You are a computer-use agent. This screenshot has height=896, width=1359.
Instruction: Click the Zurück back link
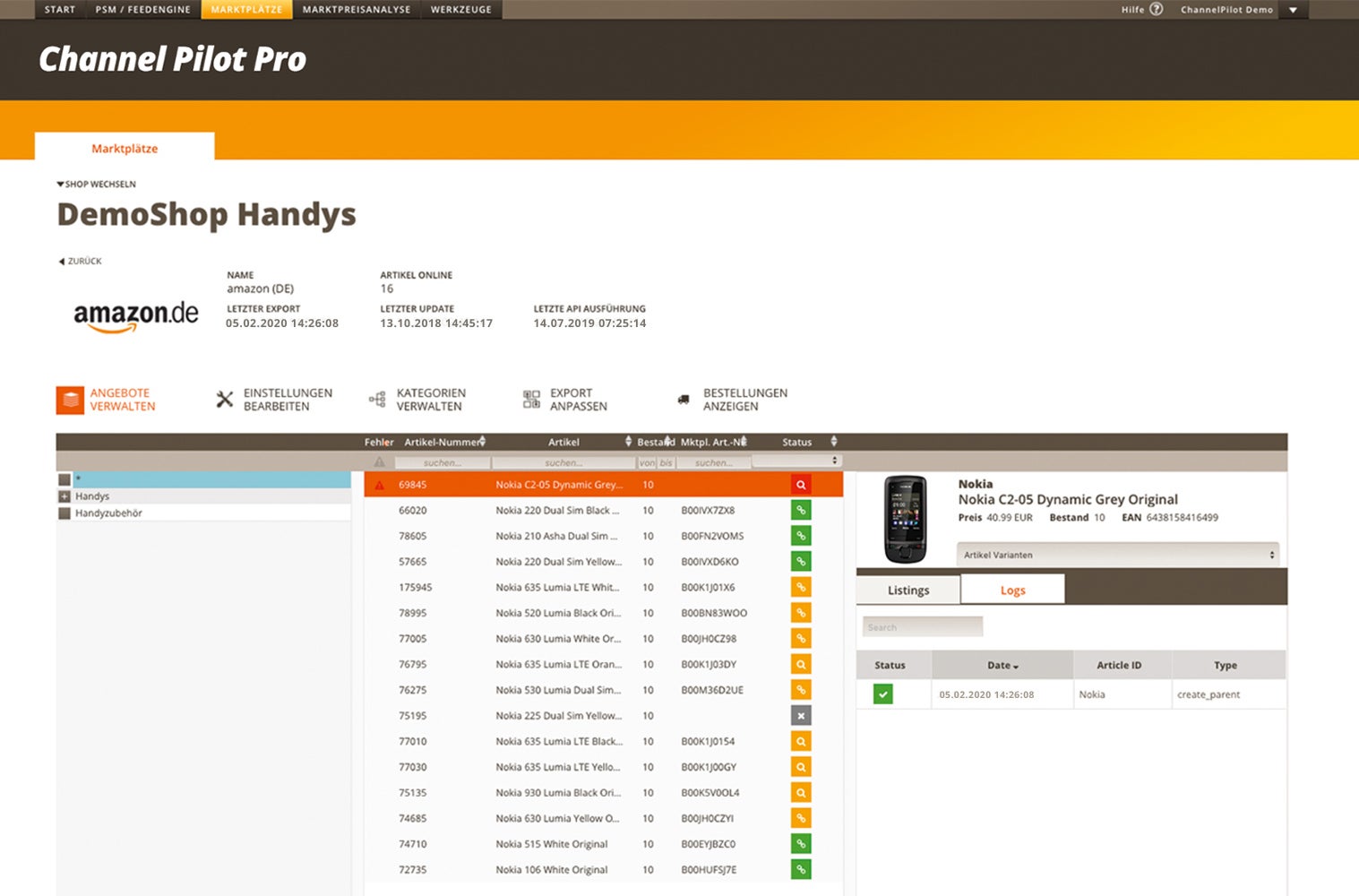[x=81, y=262]
